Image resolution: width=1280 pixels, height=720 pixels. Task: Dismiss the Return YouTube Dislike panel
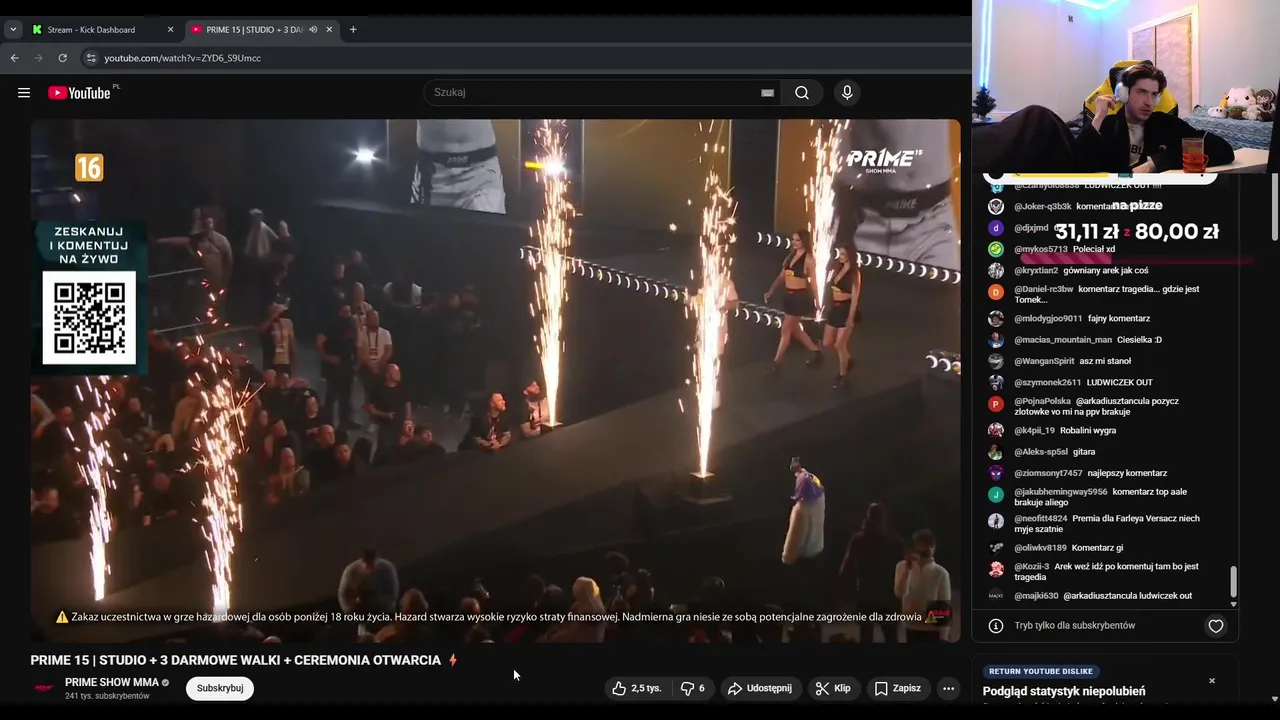tap(1212, 681)
